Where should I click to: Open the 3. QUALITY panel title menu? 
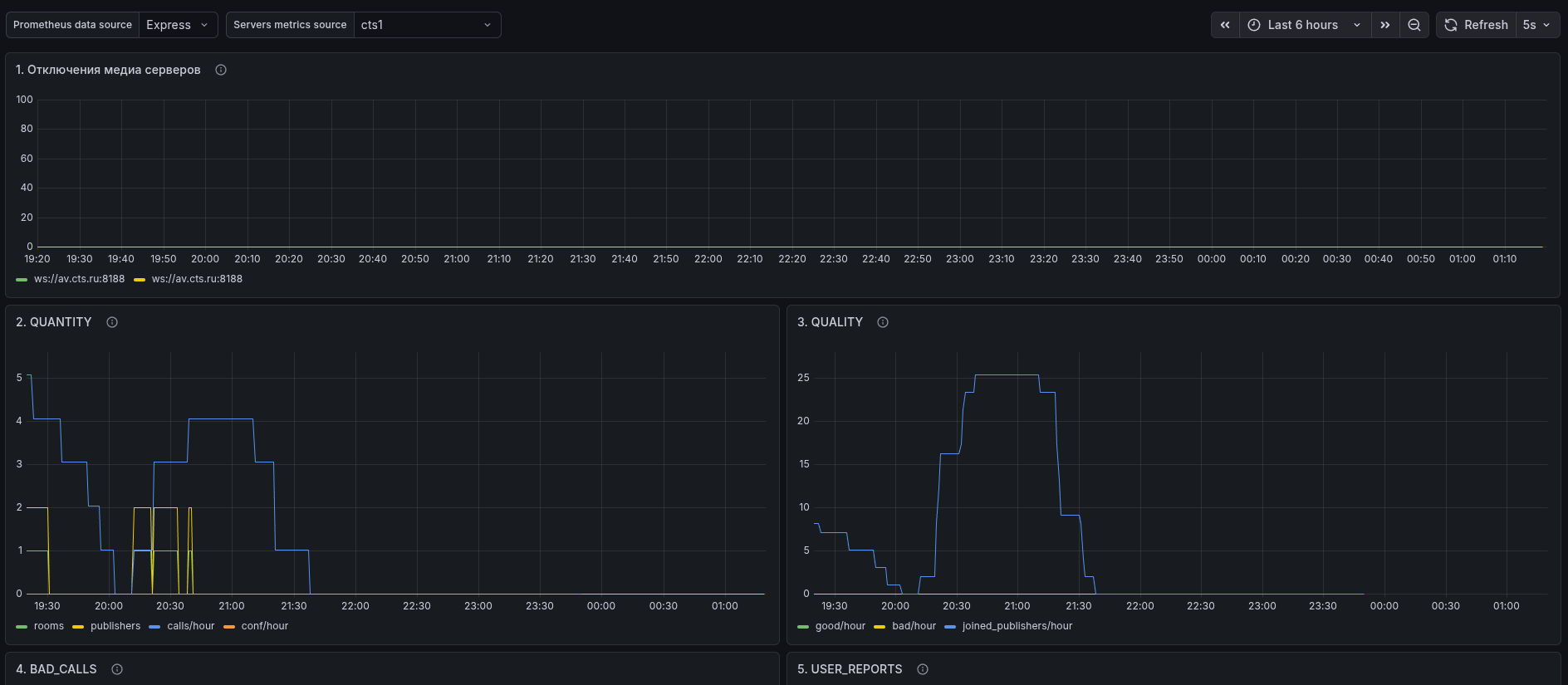pyautogui.click(x=830, y=322)
